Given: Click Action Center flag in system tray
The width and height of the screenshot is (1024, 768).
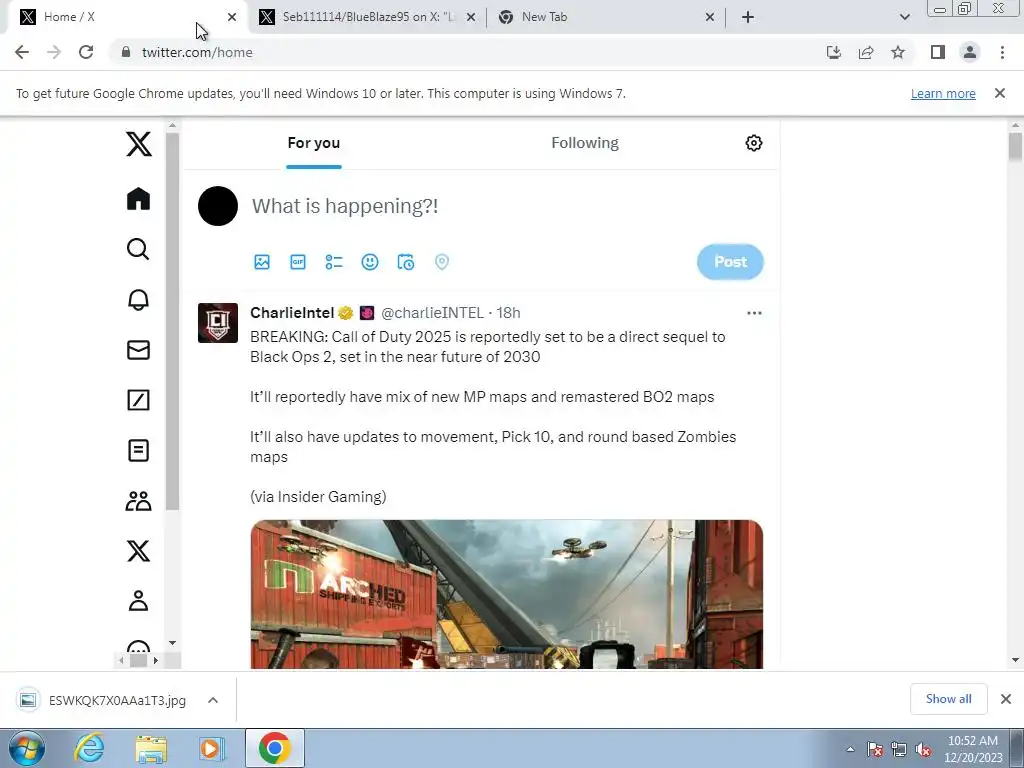Looking at the screenshot, I should pyautogui.click(x=875, y=750).
